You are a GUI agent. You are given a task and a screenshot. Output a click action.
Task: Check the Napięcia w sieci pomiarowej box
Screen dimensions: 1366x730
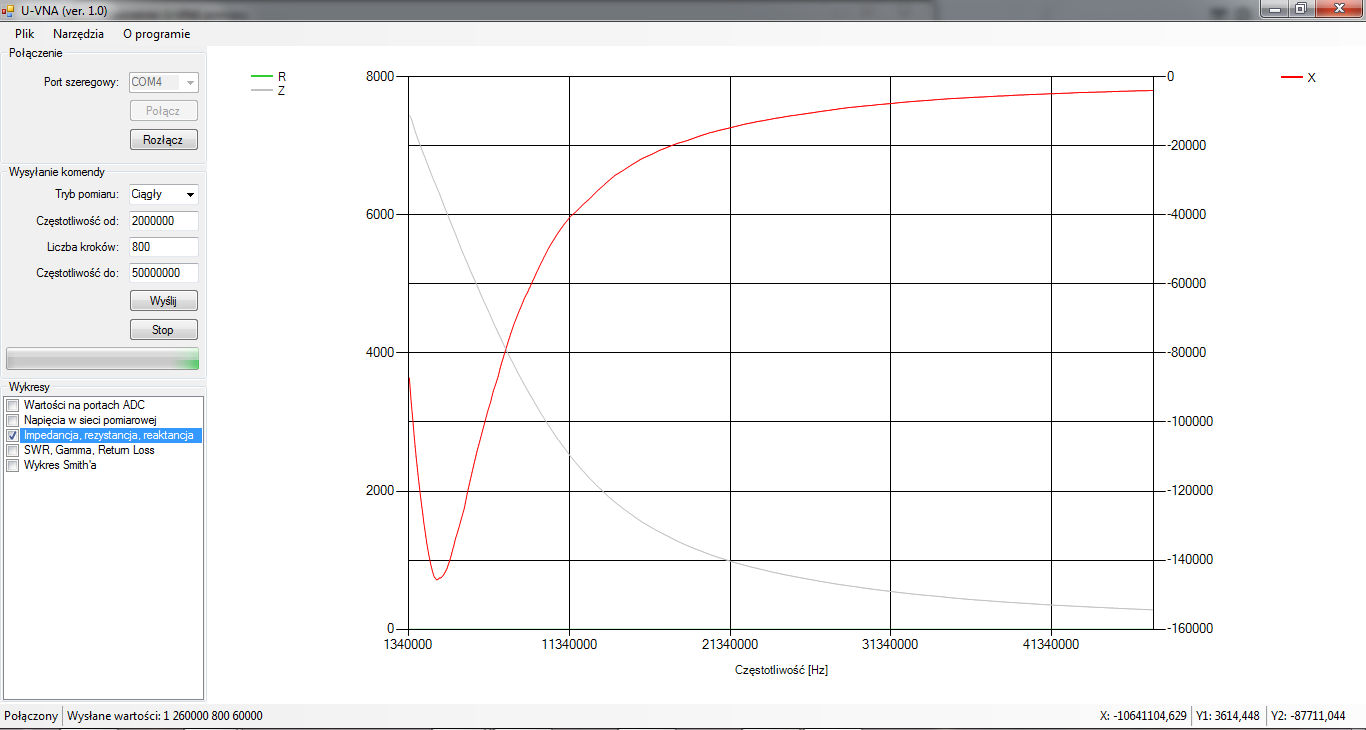(13, 420)
